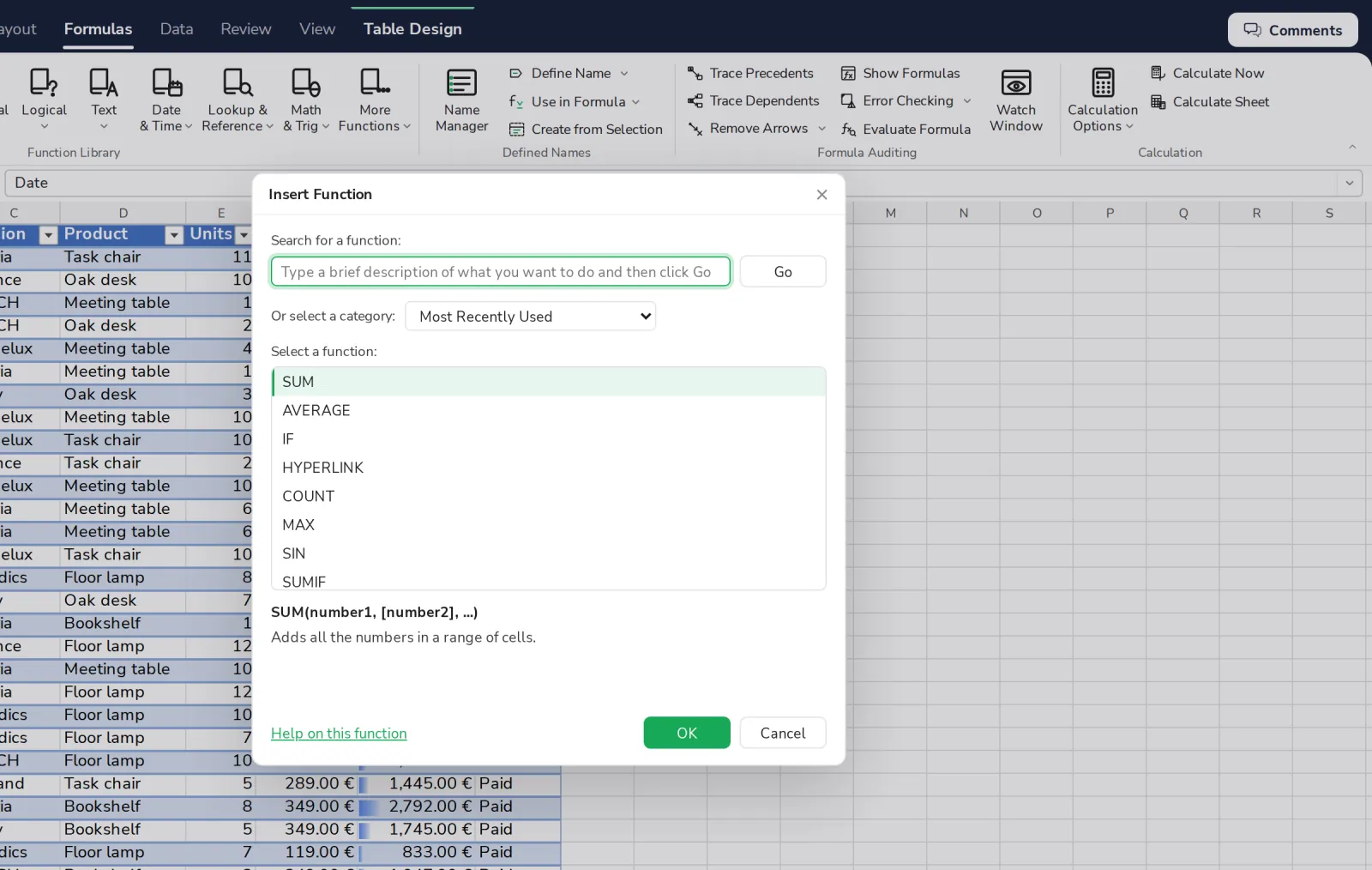Open the Help on this function link

click(x=339, y=734)
